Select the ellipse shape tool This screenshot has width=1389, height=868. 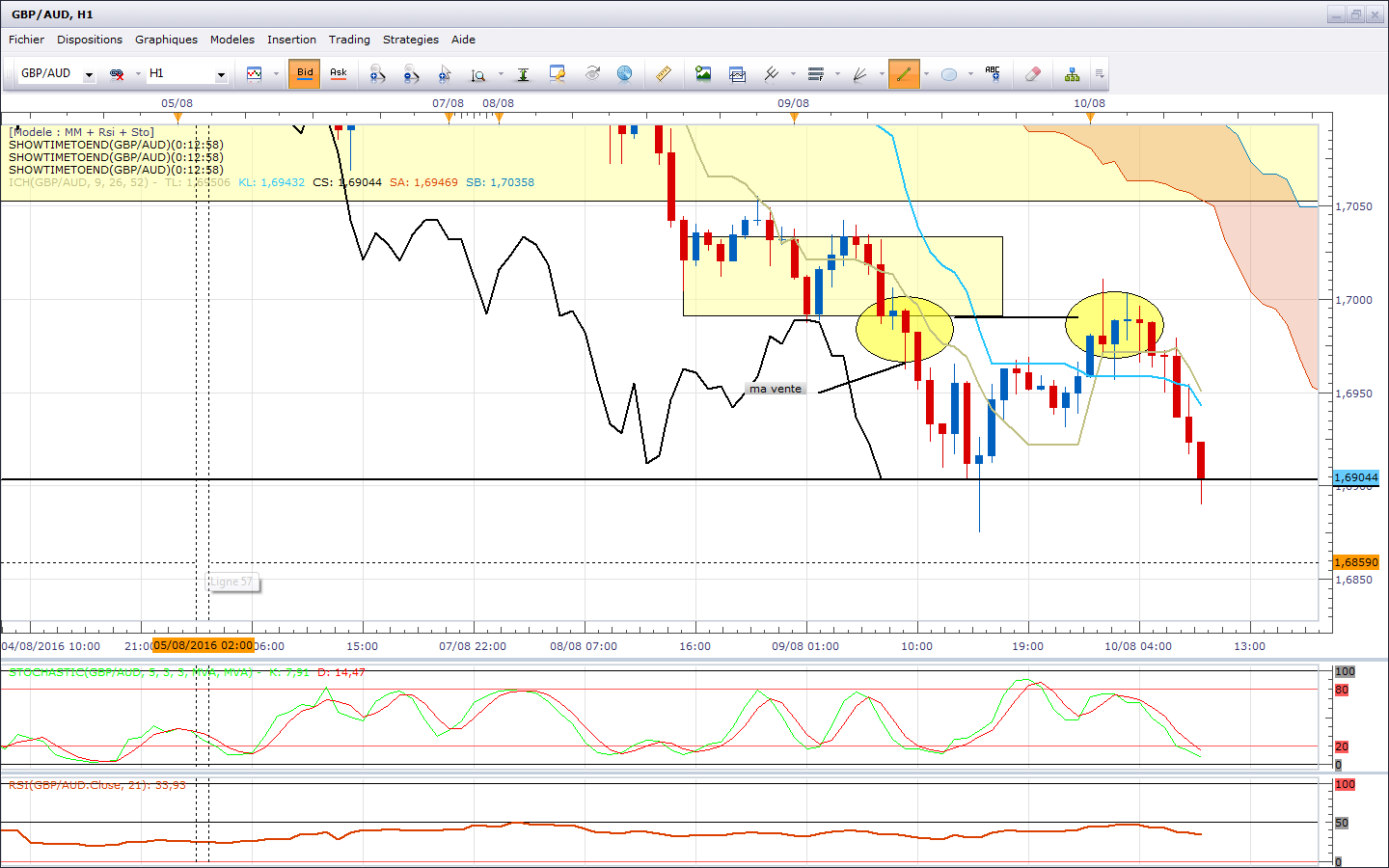[x=949, y=73]
